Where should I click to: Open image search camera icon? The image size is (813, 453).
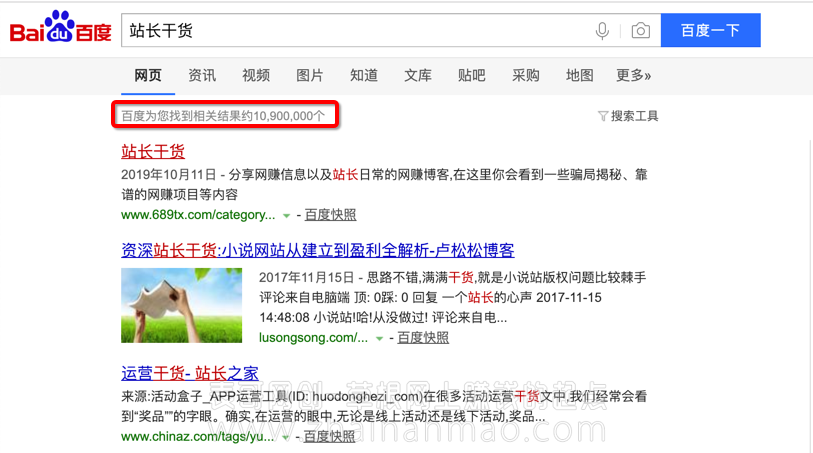coord(640,31)
